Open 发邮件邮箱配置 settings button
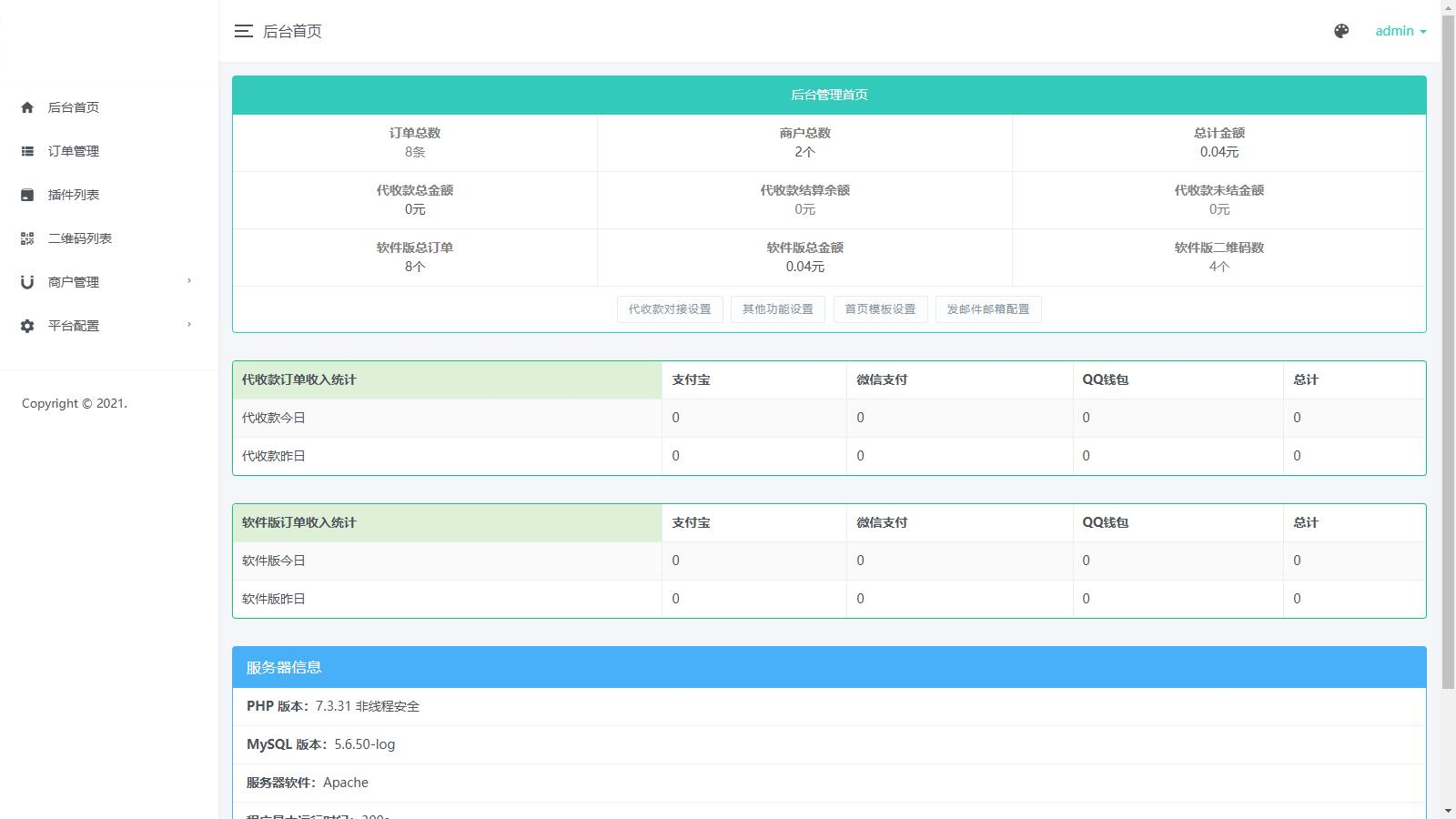1456x819 pixels. [988, 309]
